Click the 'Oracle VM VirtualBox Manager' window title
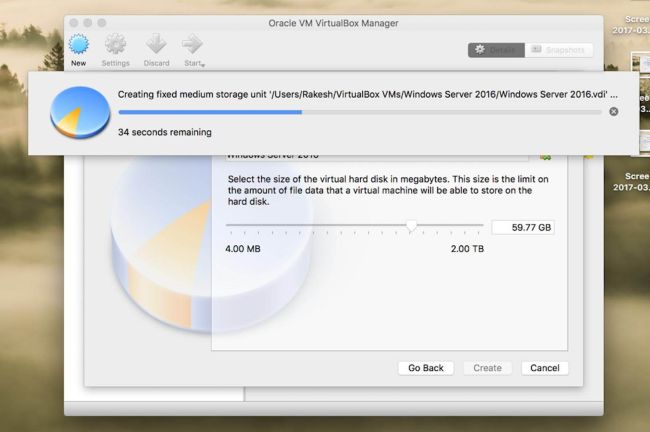The width and height of the screenshot is (650, 432). click(333, 23)
